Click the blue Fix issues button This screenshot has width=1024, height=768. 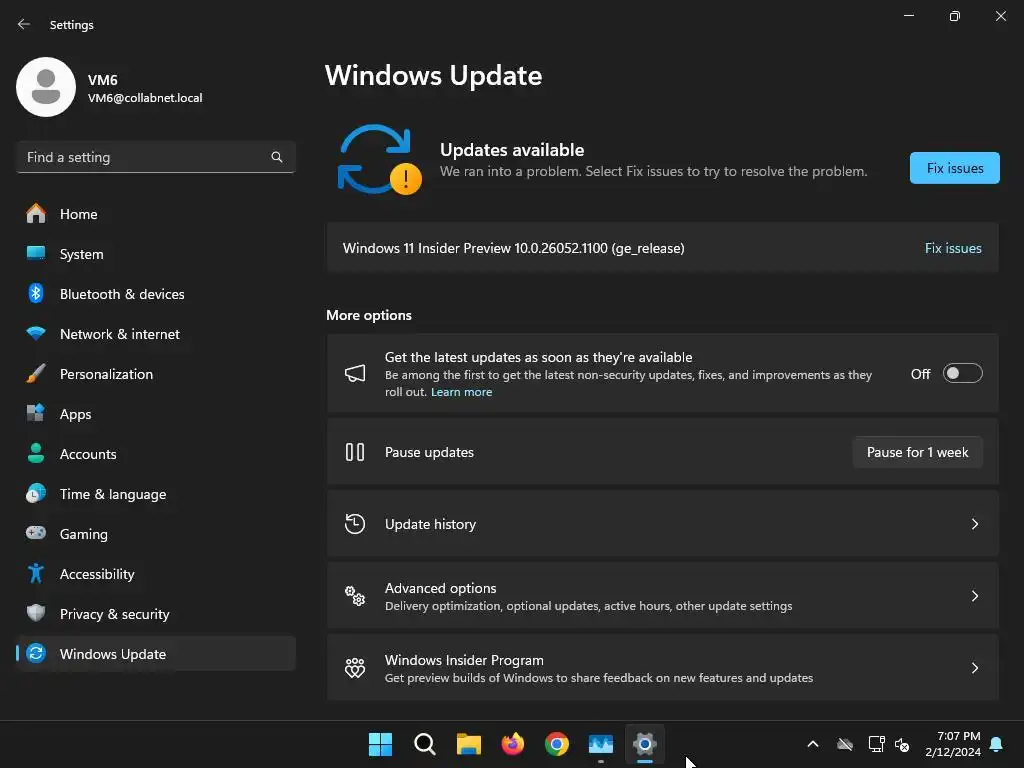(x=954, y=168)
